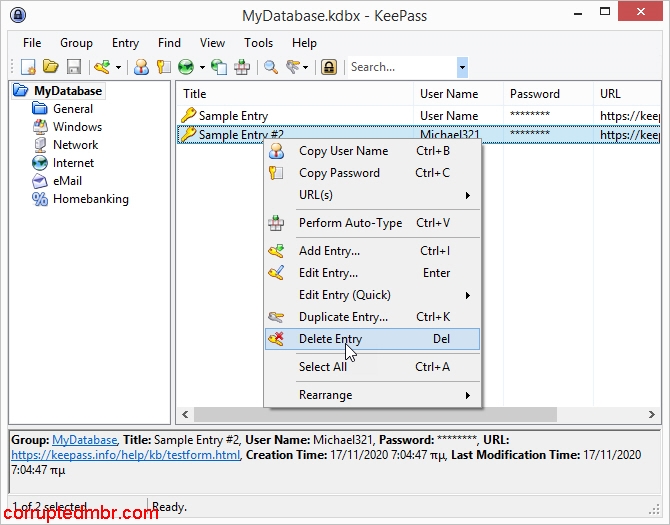Sort by the User Name column header
This screenshot has width=670, height=525.
click(x=458, y=94)
